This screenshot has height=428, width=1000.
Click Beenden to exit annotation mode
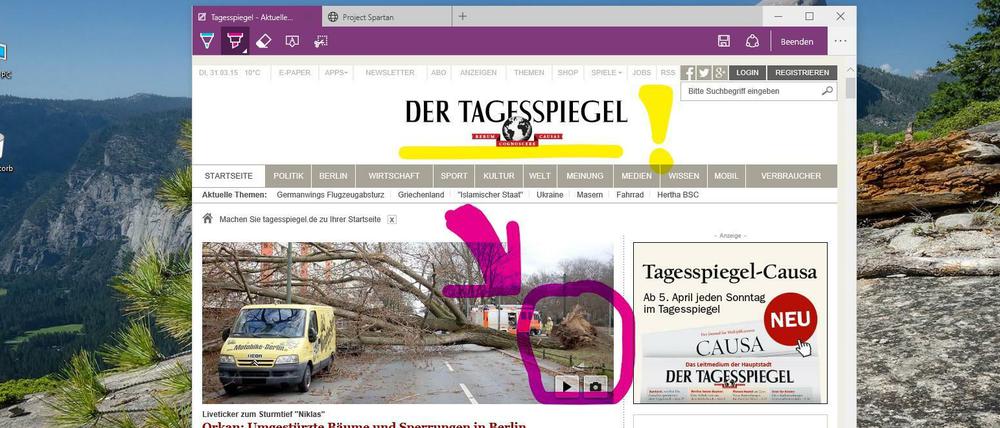(x=797, y=41)
